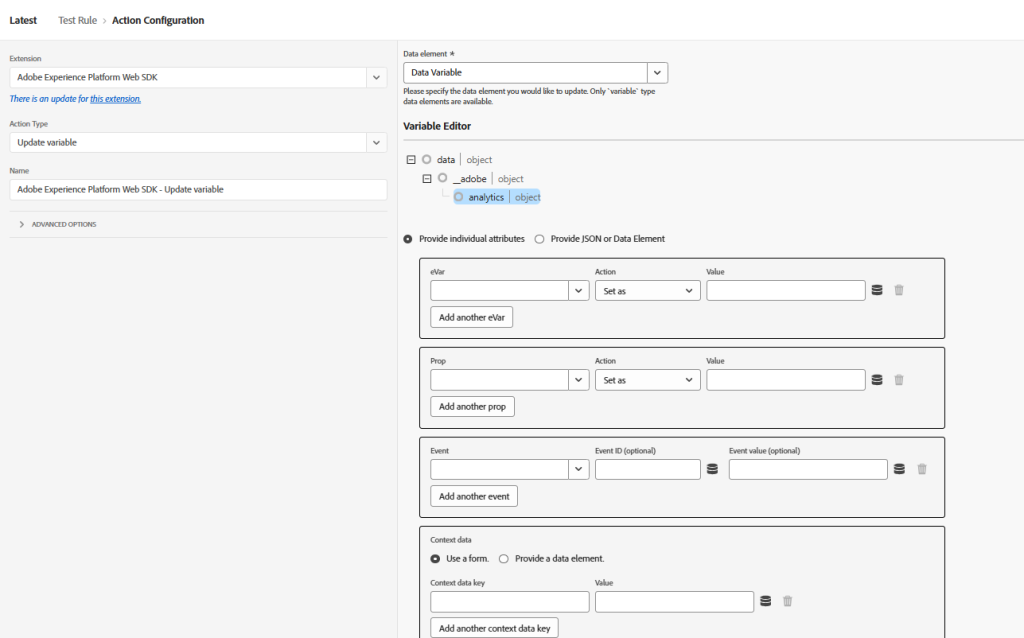Select the analytics object radio in tree

(458, 197)
